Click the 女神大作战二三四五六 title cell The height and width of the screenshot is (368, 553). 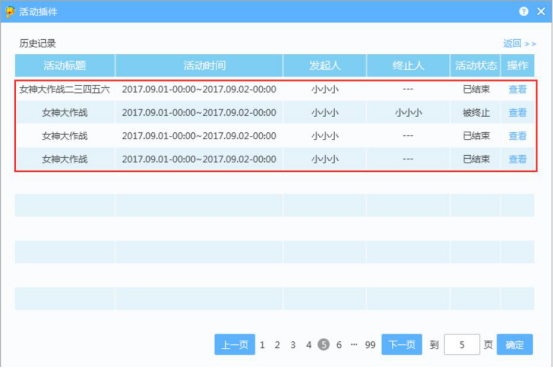(65, 89)
